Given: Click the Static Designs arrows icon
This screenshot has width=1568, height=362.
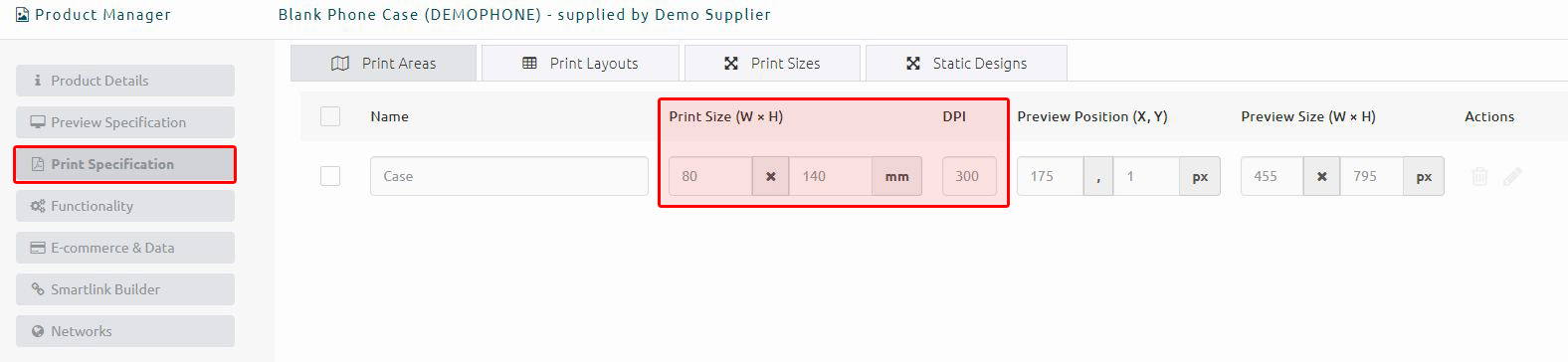Looking at the screenshot, I should 913,64.
